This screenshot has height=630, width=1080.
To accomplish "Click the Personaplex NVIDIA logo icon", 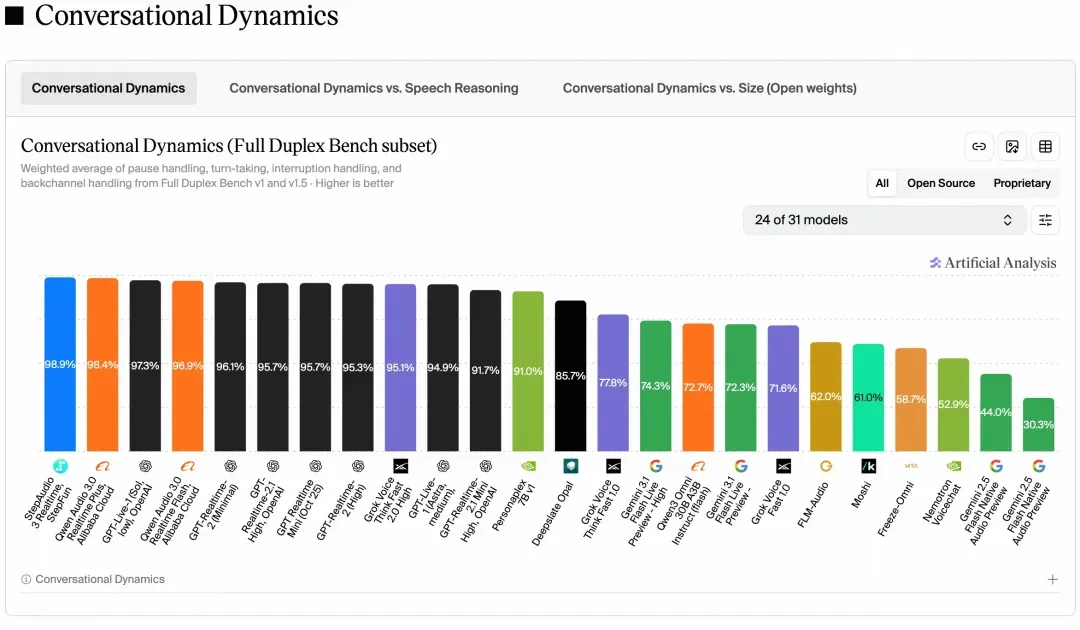I will pyautogui.click(x=528, y=466).
